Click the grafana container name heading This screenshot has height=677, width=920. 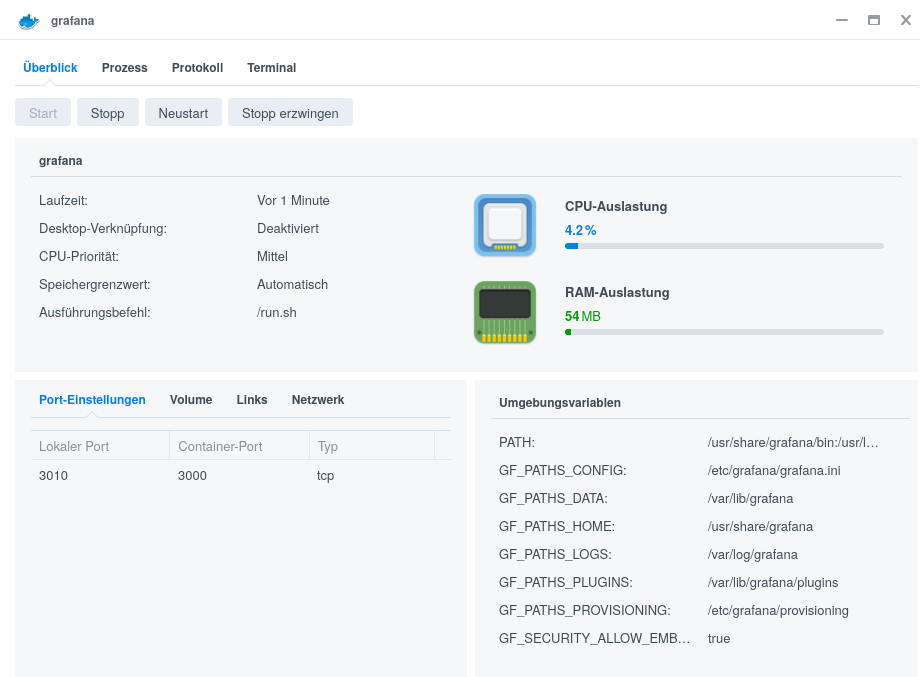tap(60, 161)
